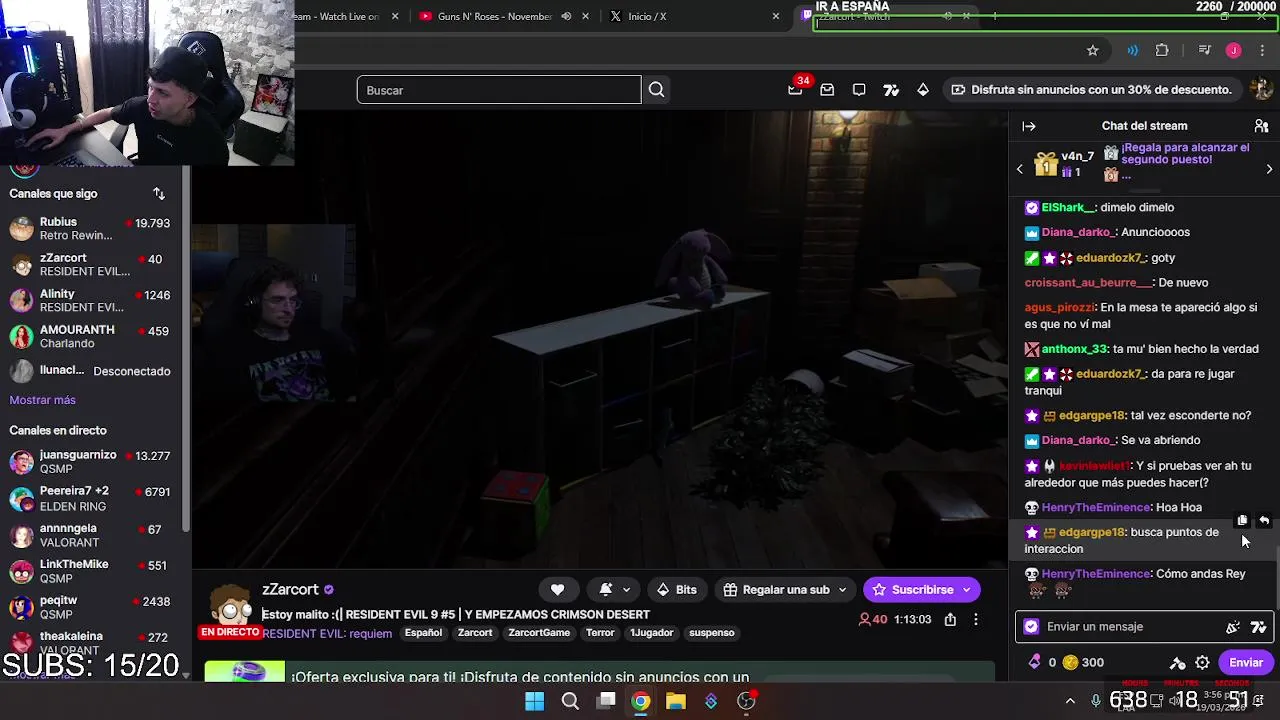Open the Suscribirse dropdown button
The width and height of the screenshot is (1280, 720).
pyautogui.click(x=967, y=590)
